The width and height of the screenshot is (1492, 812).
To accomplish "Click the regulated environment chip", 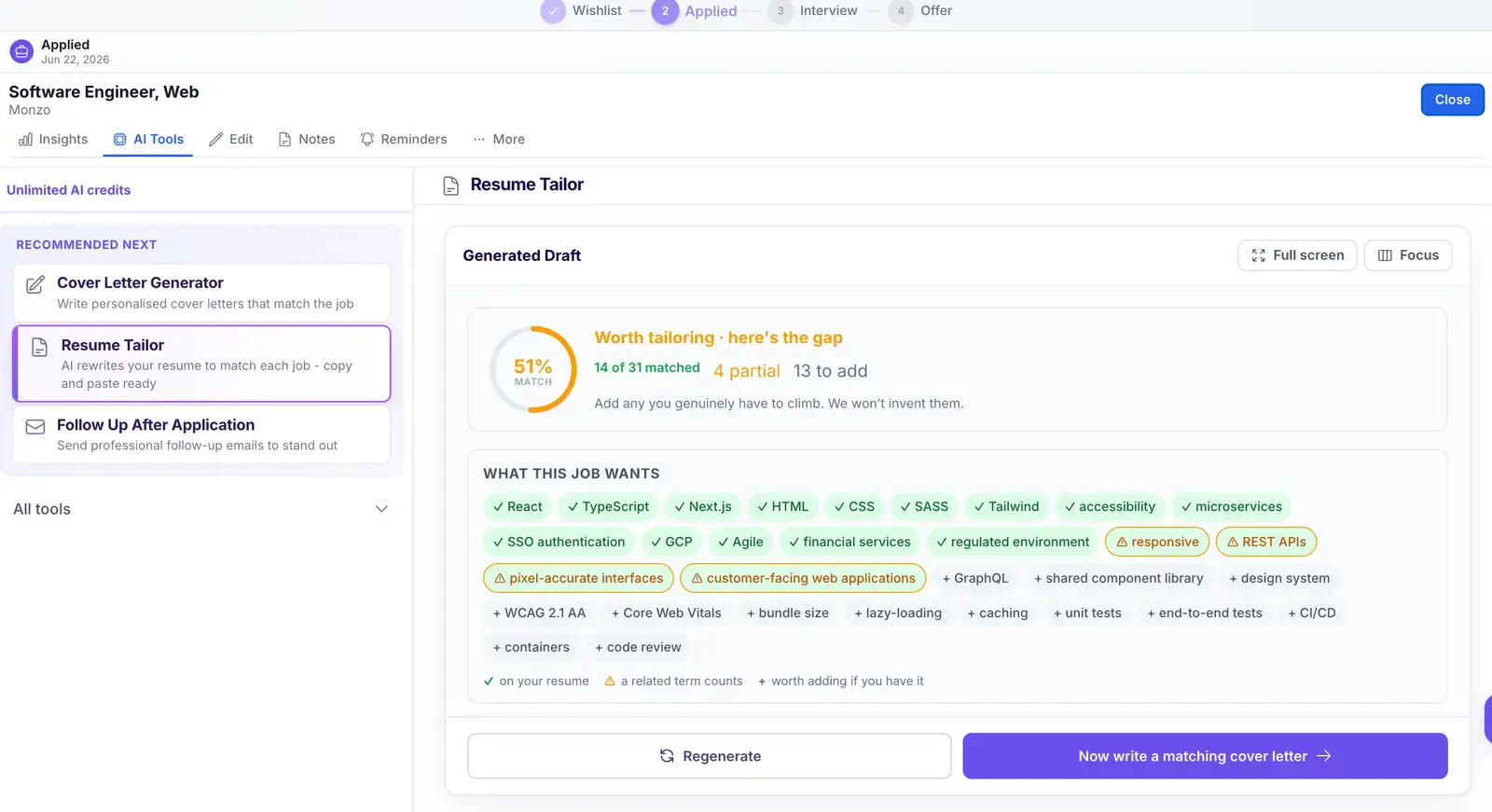I will pos(1013,542).
